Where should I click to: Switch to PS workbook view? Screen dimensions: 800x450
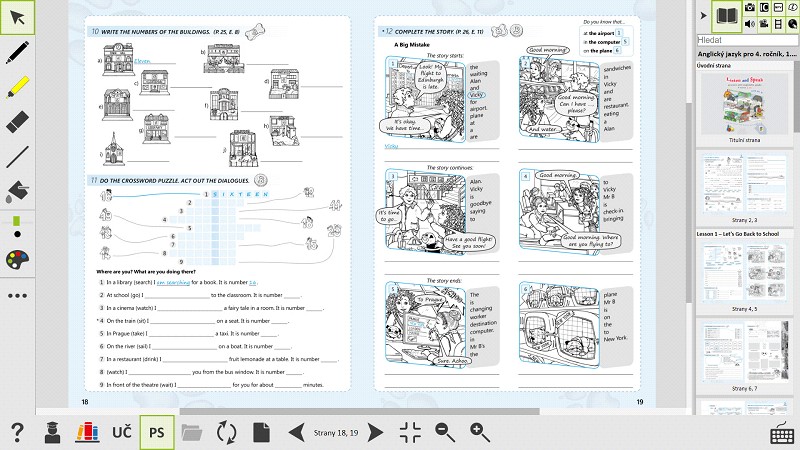tap(157, 433)
